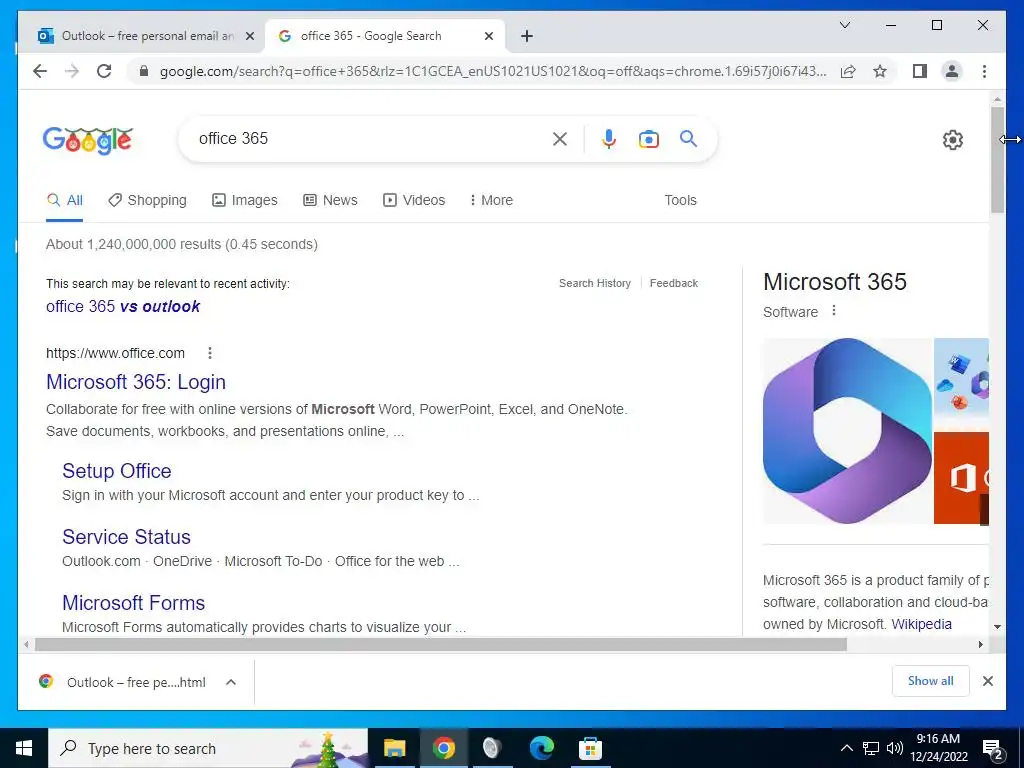The image size is (1024, 768).
Task: Click the orange Office logo thumbnail
Action: (961, 478)
